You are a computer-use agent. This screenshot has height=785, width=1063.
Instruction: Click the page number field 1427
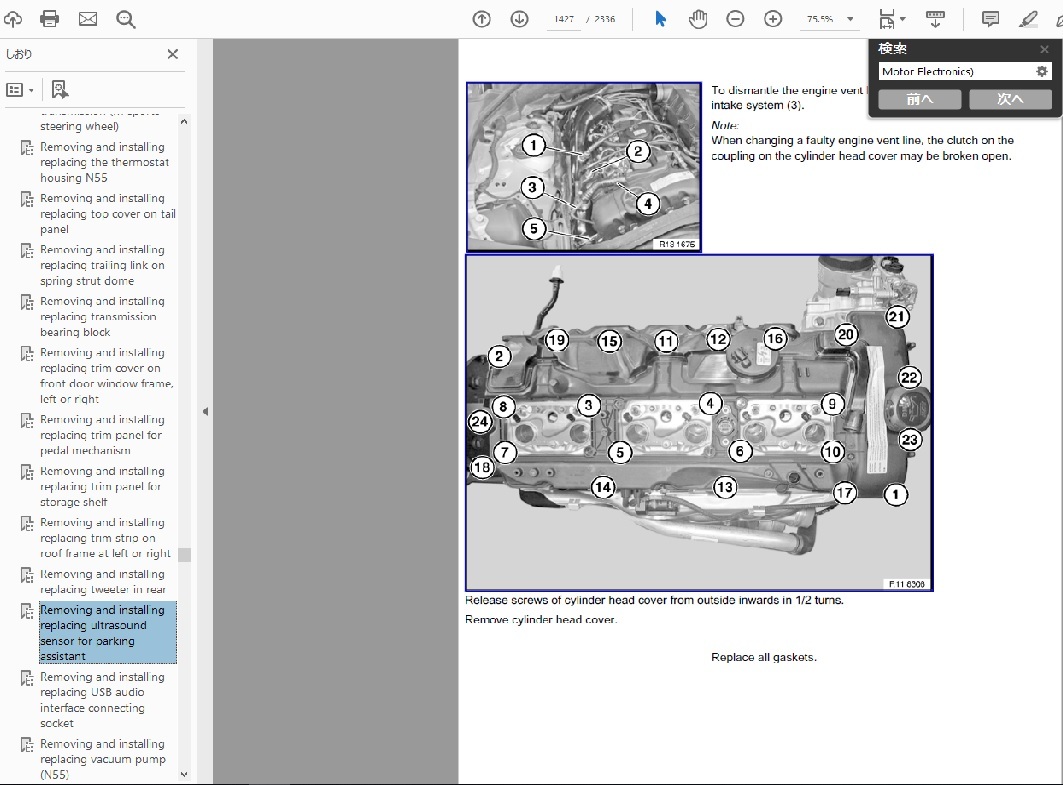point(563,19)
